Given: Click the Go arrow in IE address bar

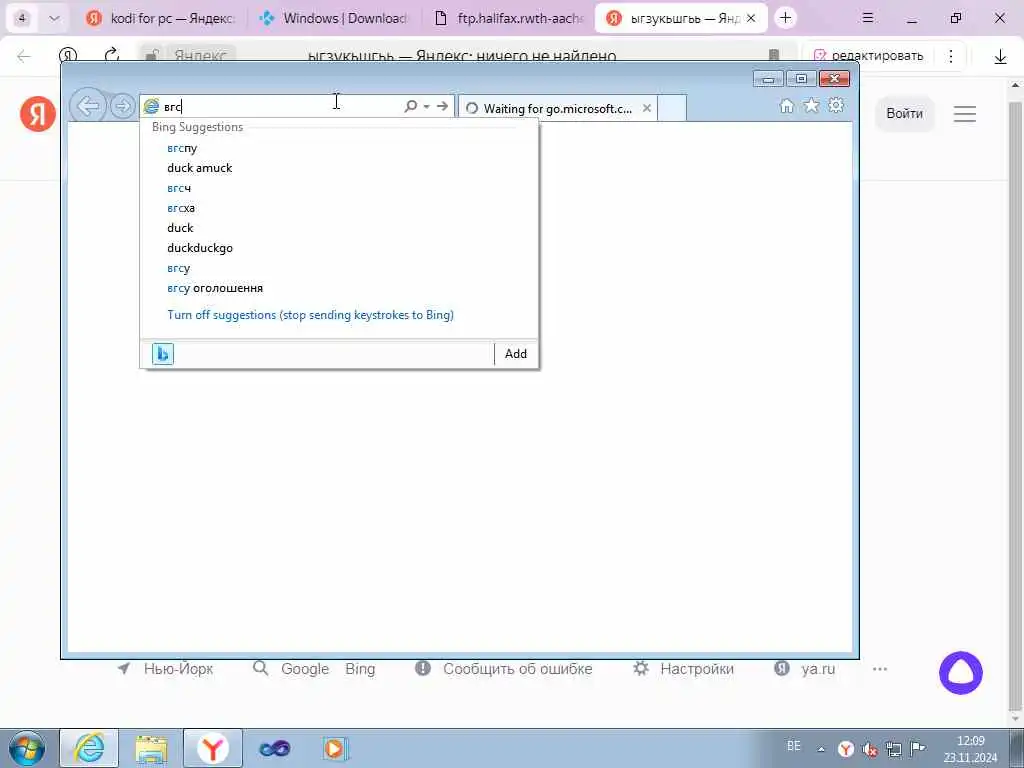Looking at the screenshot, I should tap(442, 106).
